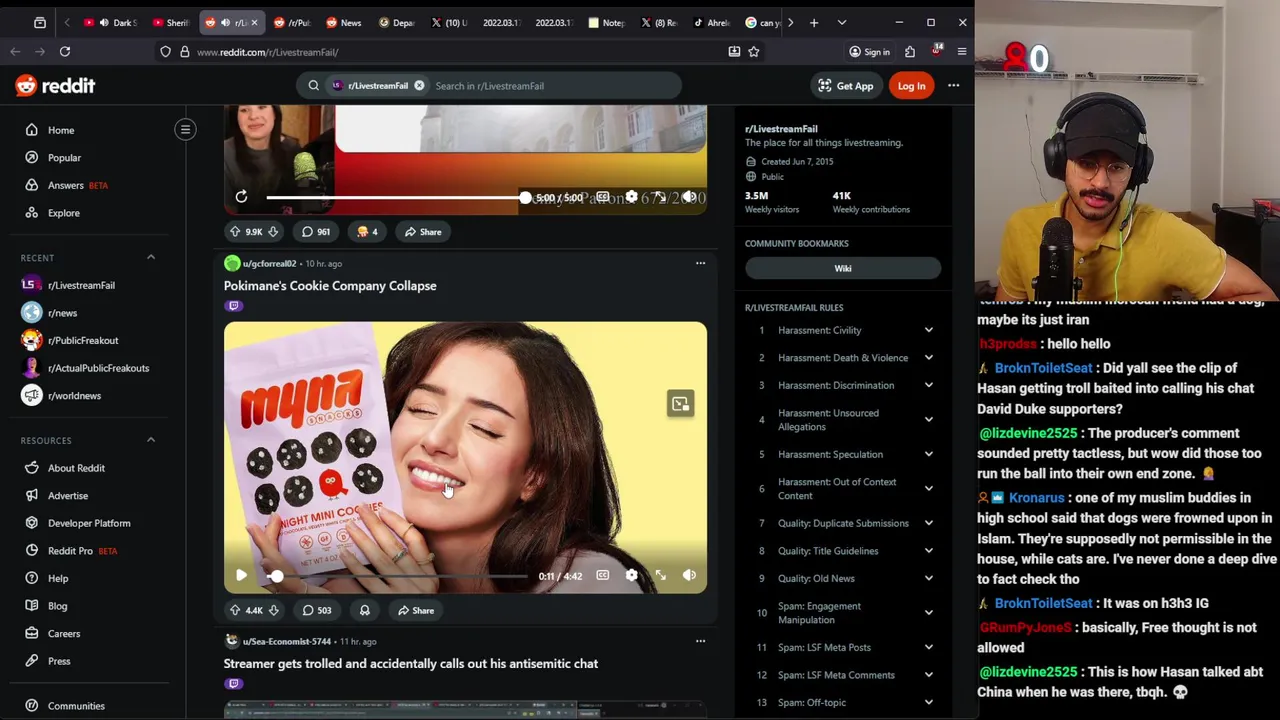Image resolution: width=1280 pixels, height=720 pixels.
Task: Give an award to the Pokimane post
Action: coord(364,611)
